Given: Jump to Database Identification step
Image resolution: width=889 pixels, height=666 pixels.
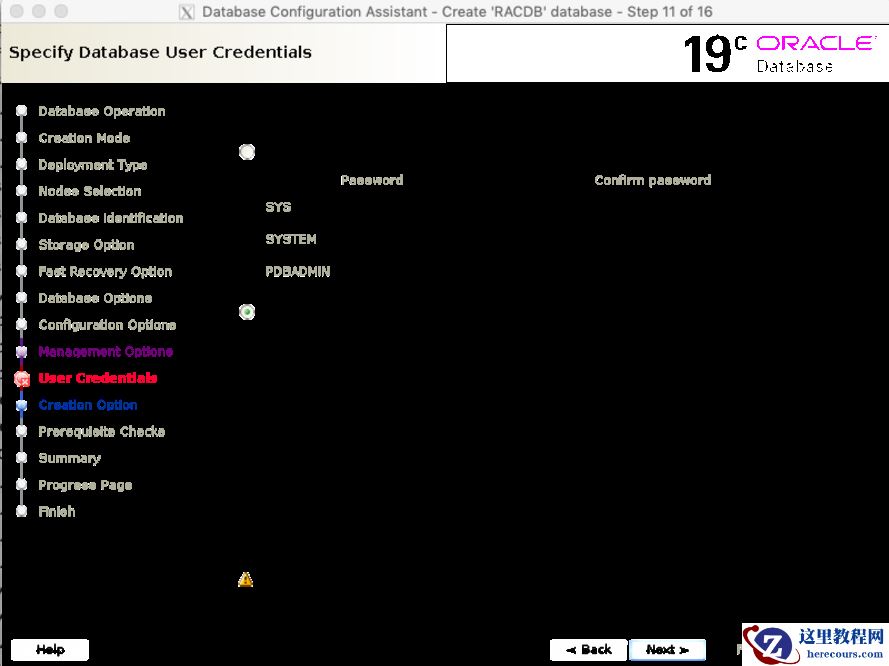Looking at the screenshot, I should [x=111, y=218].
